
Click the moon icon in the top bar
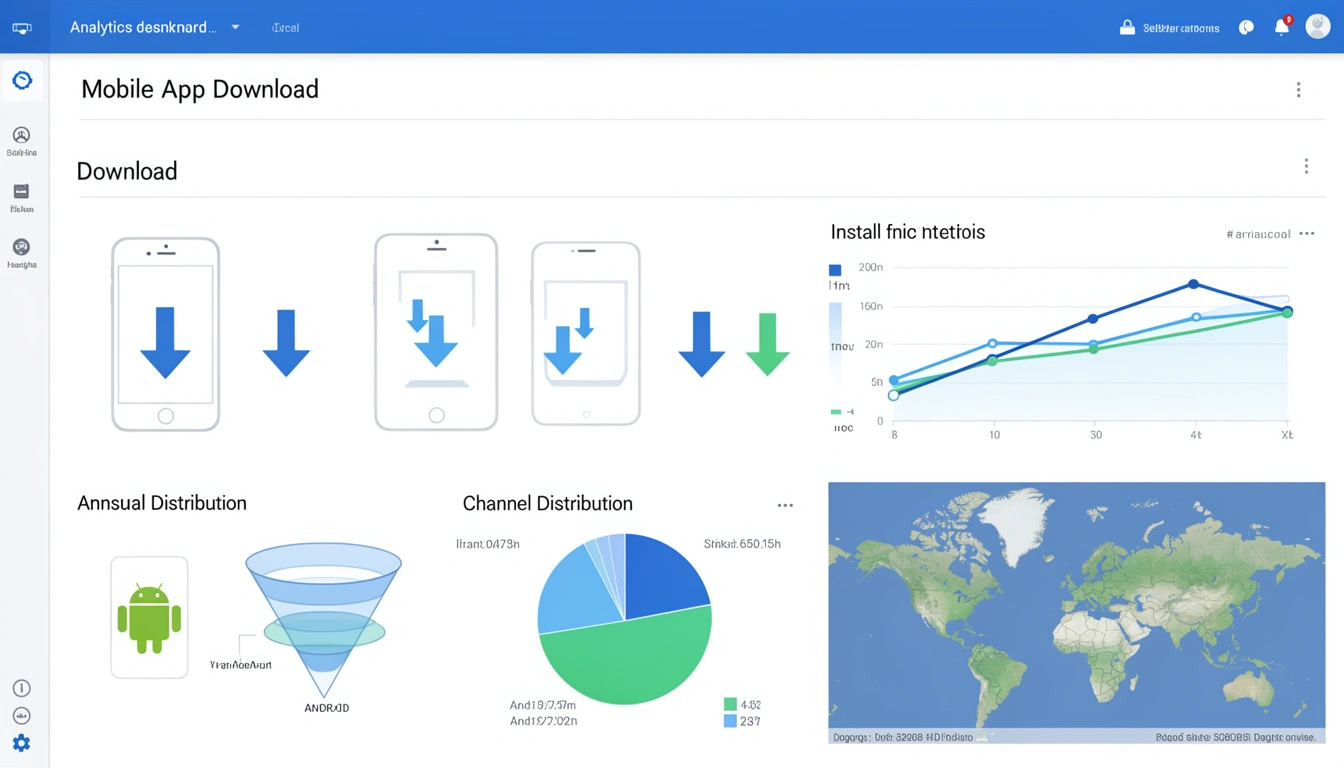[1245, 27]
